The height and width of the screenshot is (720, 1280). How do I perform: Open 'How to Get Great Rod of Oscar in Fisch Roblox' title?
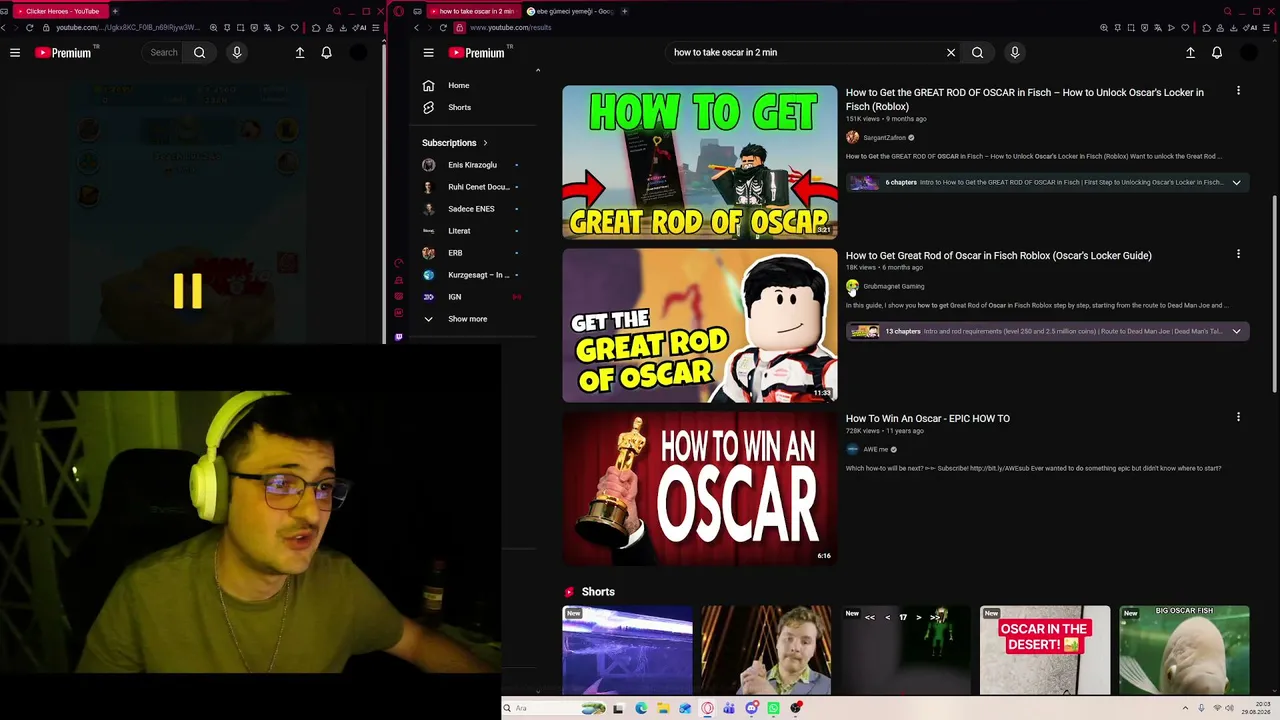(x=999, y=255)
